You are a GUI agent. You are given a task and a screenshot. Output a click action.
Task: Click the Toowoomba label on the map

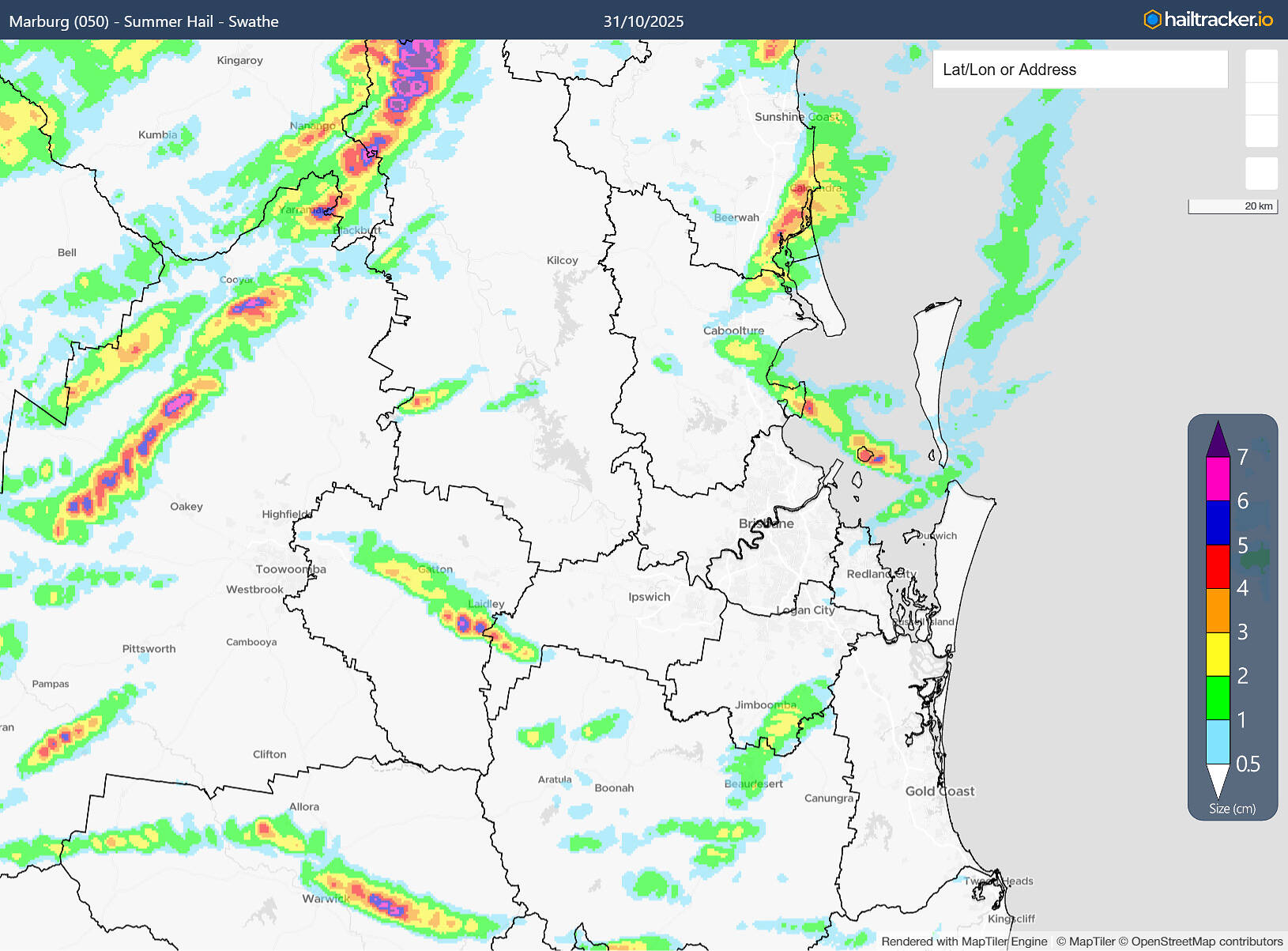point(290,569)
